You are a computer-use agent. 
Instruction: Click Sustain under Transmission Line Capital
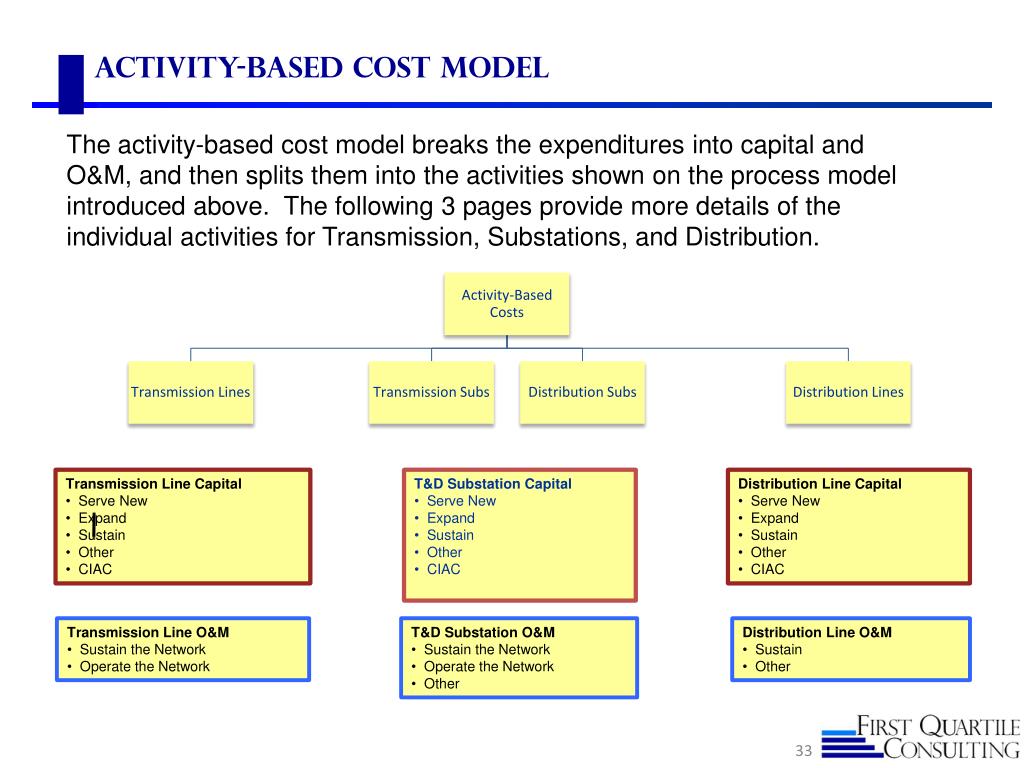point(102,535)
